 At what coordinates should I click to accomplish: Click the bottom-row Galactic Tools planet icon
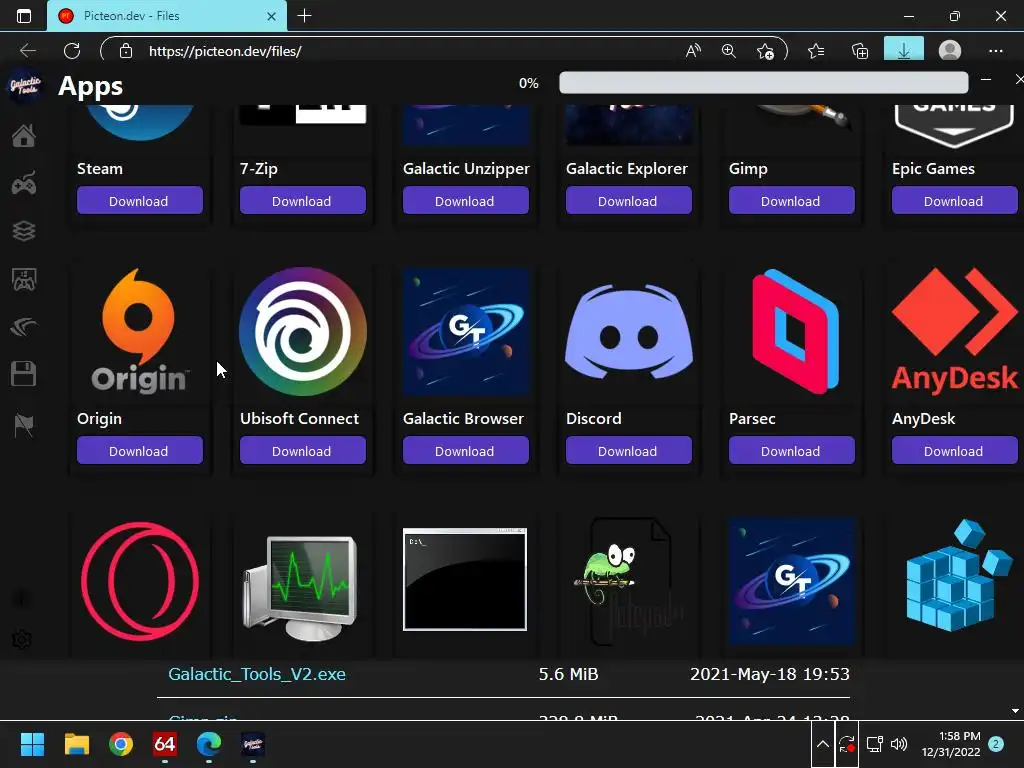[x=792, y=581]
